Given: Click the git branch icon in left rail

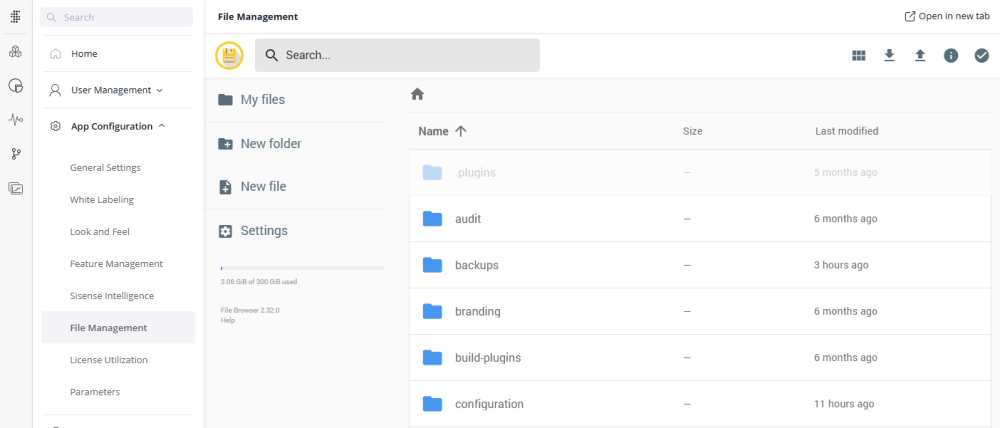Looking at the screenshot, I should (15, 154).
